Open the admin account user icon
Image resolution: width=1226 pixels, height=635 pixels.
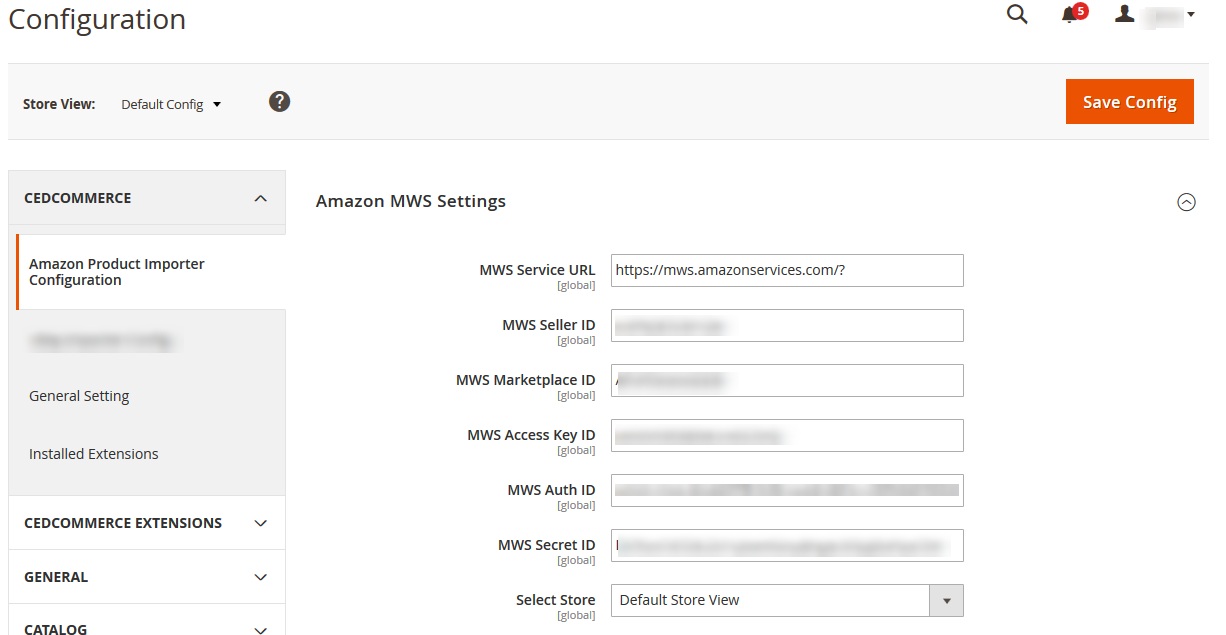click(1123, 13)
